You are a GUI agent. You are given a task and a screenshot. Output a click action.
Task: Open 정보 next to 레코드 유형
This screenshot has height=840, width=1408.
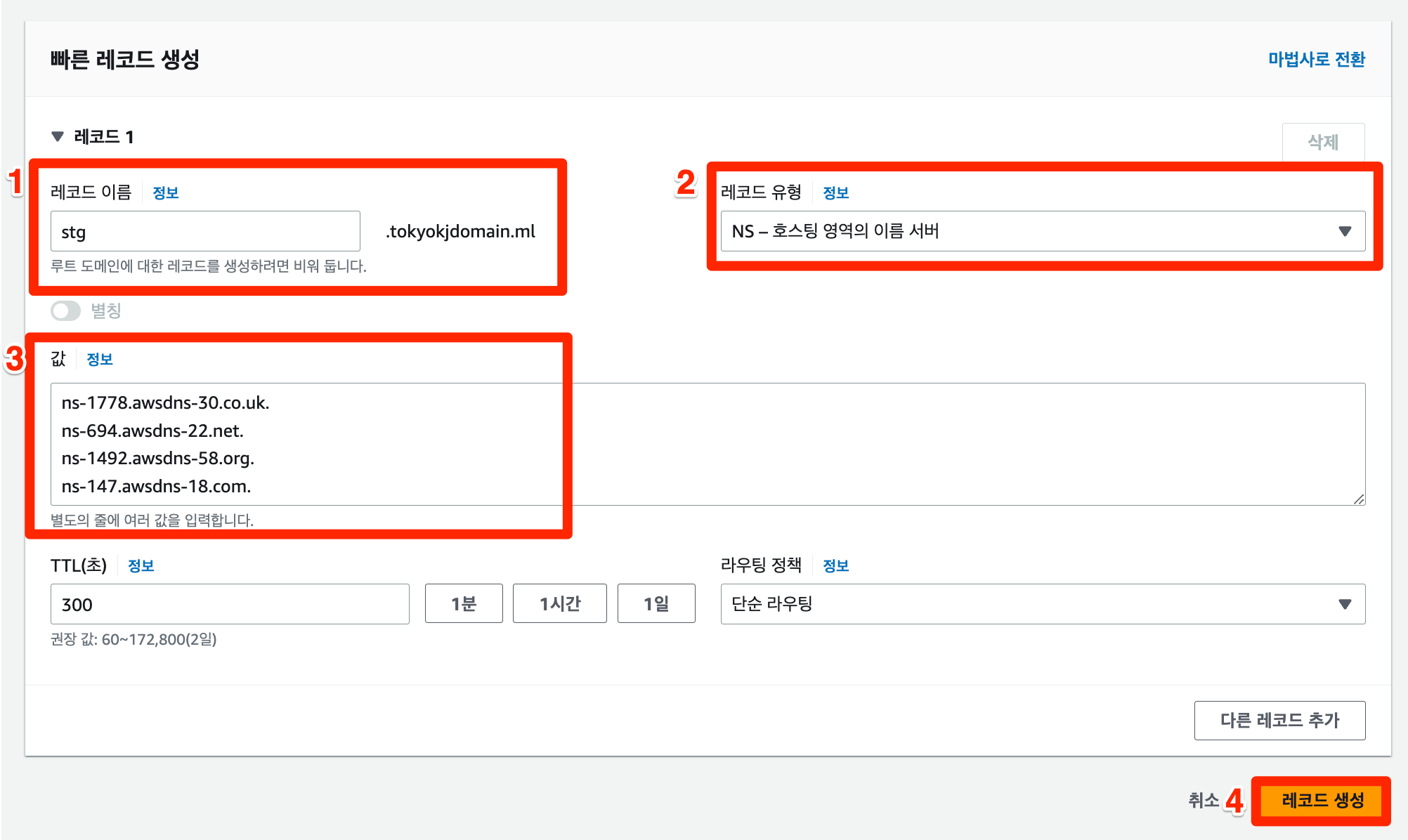pyautogui.click(x=835, y=192)
